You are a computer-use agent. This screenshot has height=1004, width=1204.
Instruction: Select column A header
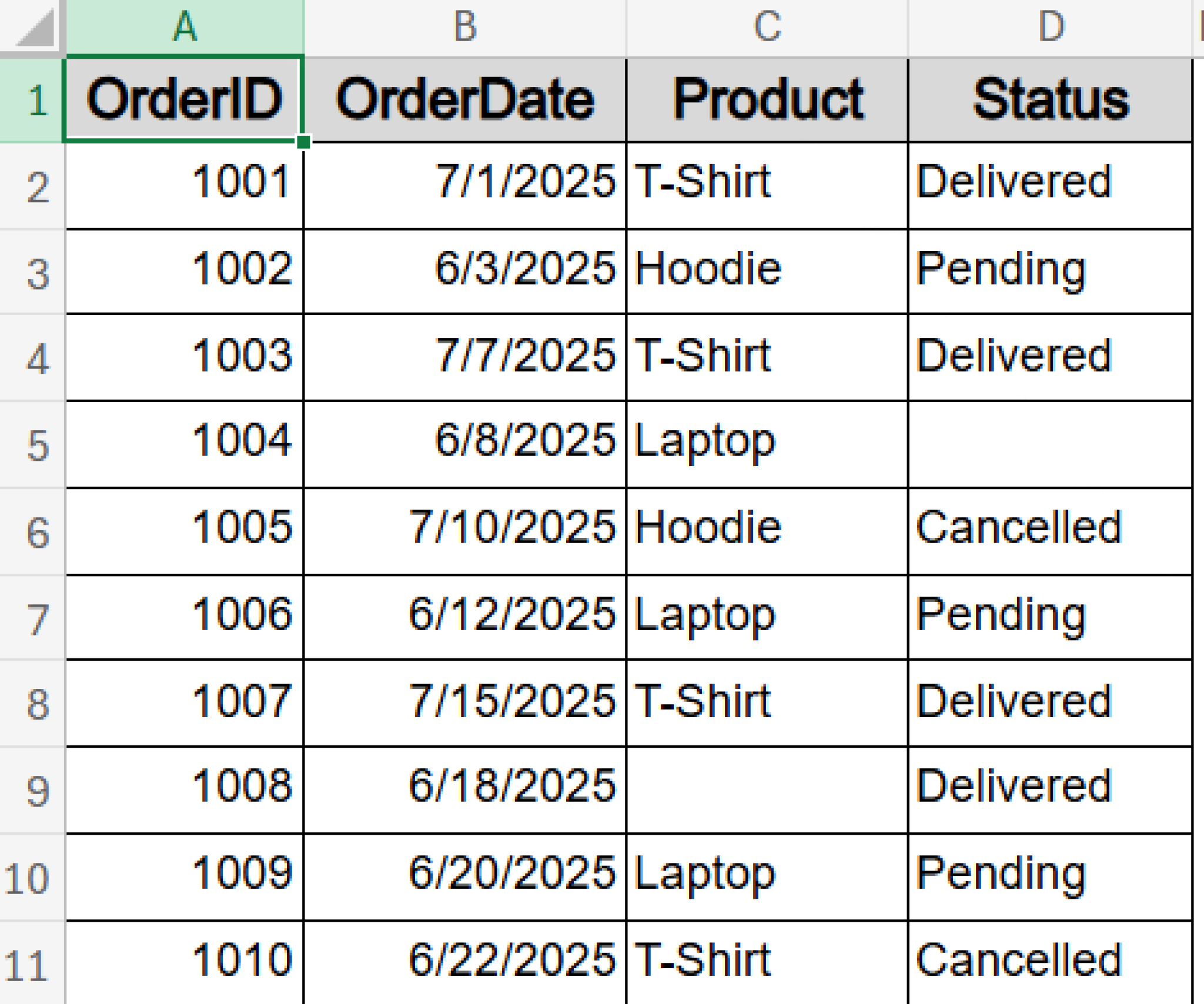[x=185, y=27]
